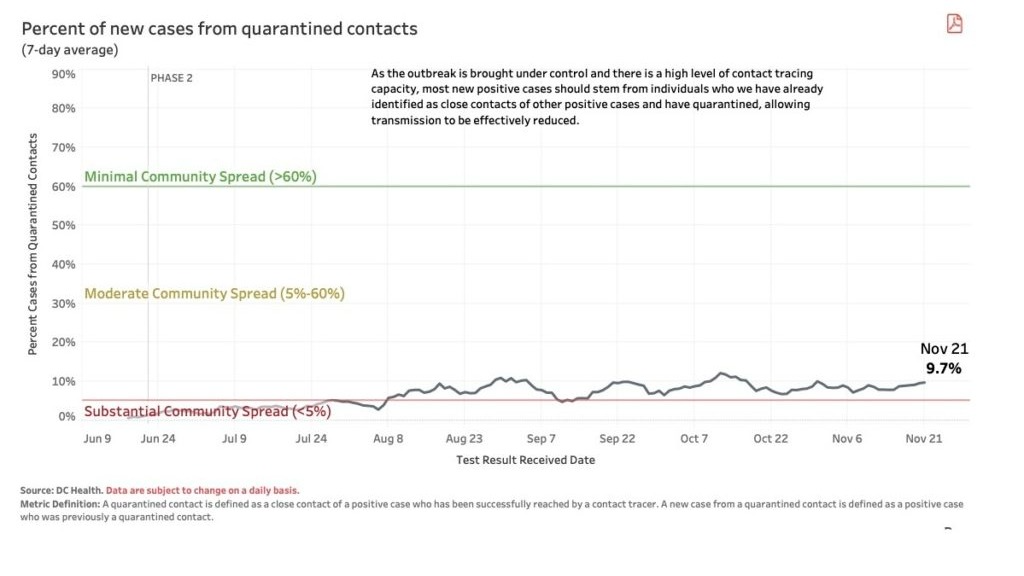Click the chart title about quarantined contacts
The height and width of the screenshot is (576, 1024).
pos(219,29)
